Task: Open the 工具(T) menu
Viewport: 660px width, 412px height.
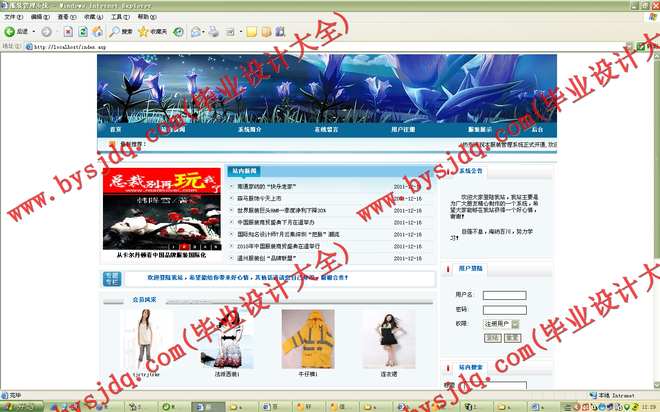Action: point(118,17)
